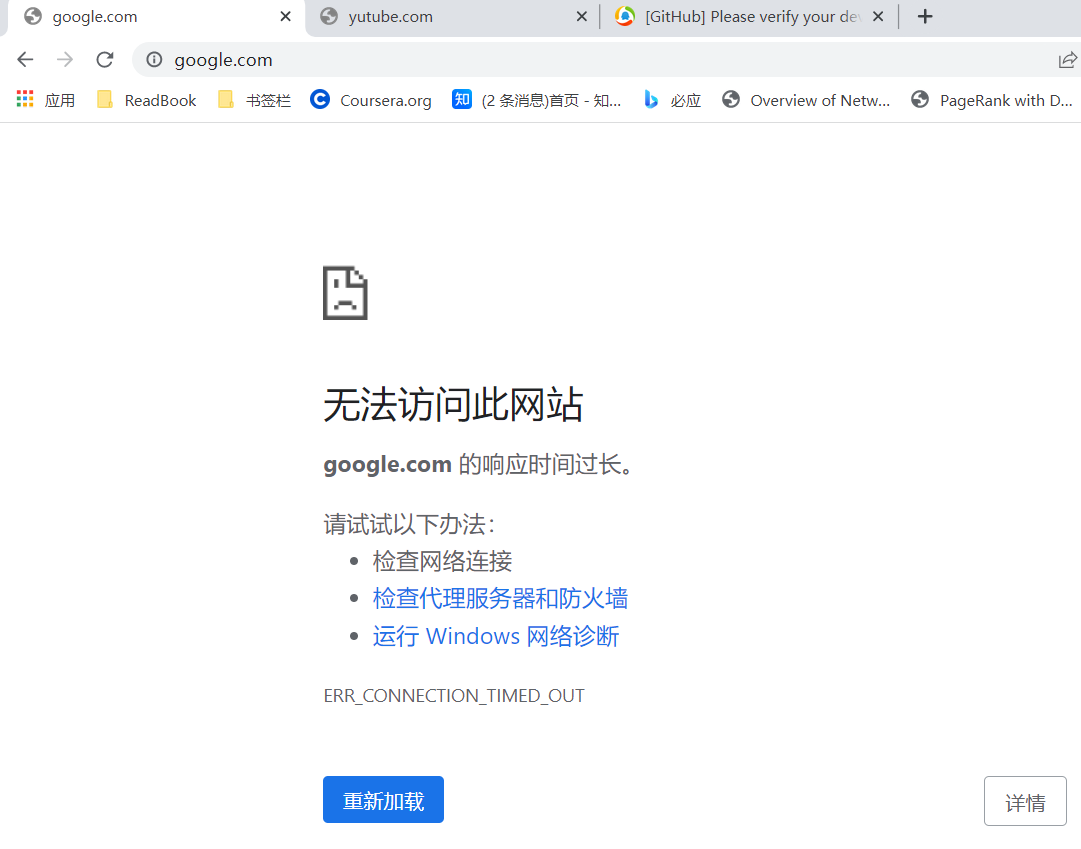Open the 应用 apps grid icon

[46, 100]
